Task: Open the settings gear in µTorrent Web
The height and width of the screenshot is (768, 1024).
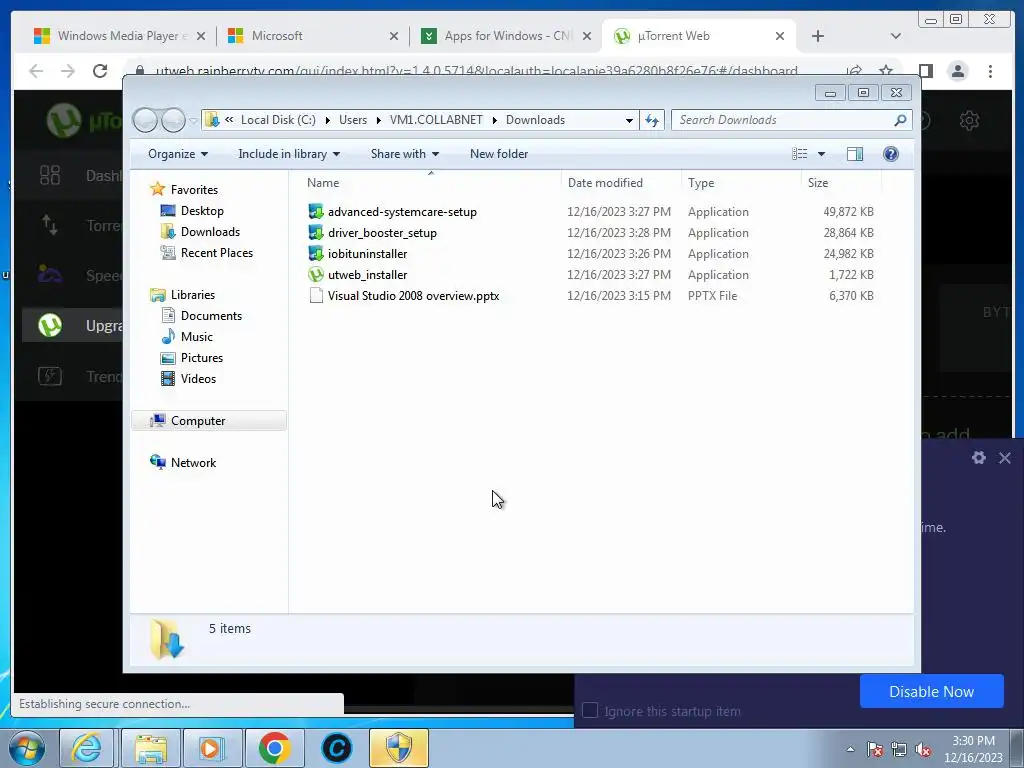Action: [x=969, y=121]
